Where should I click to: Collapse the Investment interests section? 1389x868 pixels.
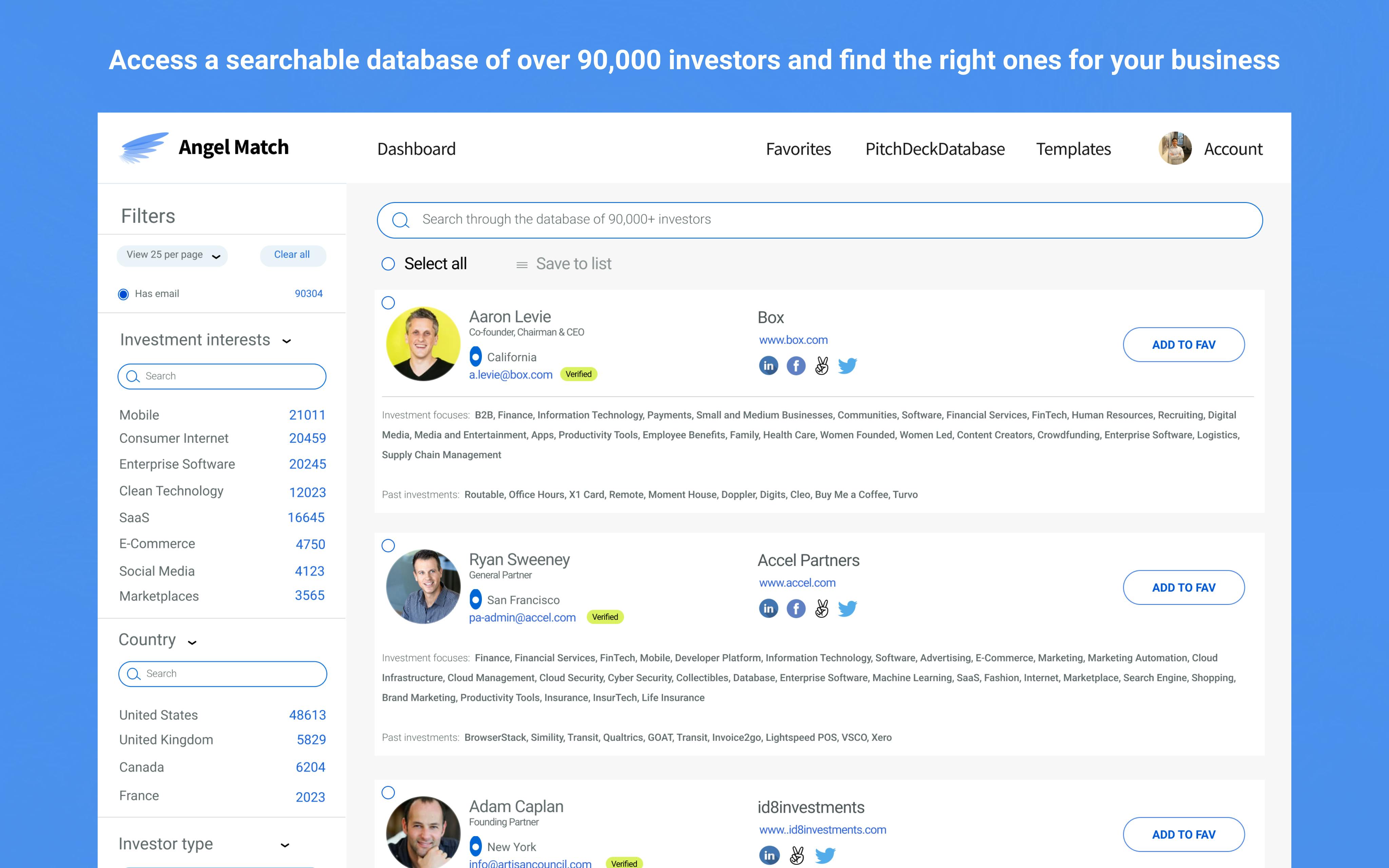coord(287,341)
